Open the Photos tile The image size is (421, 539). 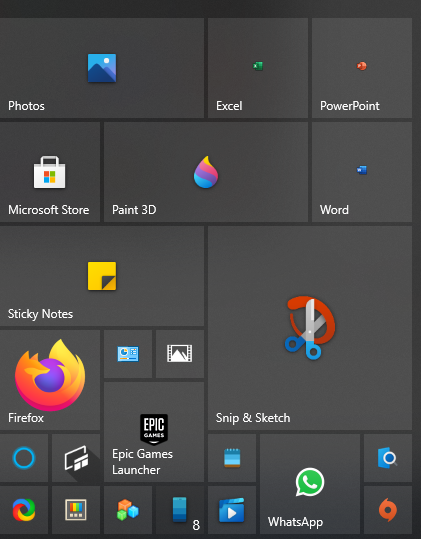tap(102, 68)
